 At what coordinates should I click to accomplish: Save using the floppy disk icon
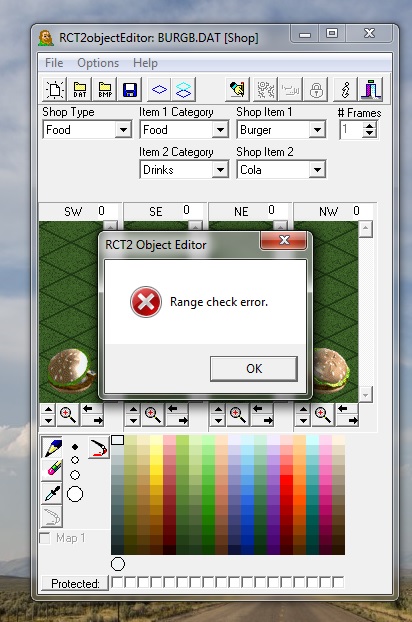(x=130, y=89)
